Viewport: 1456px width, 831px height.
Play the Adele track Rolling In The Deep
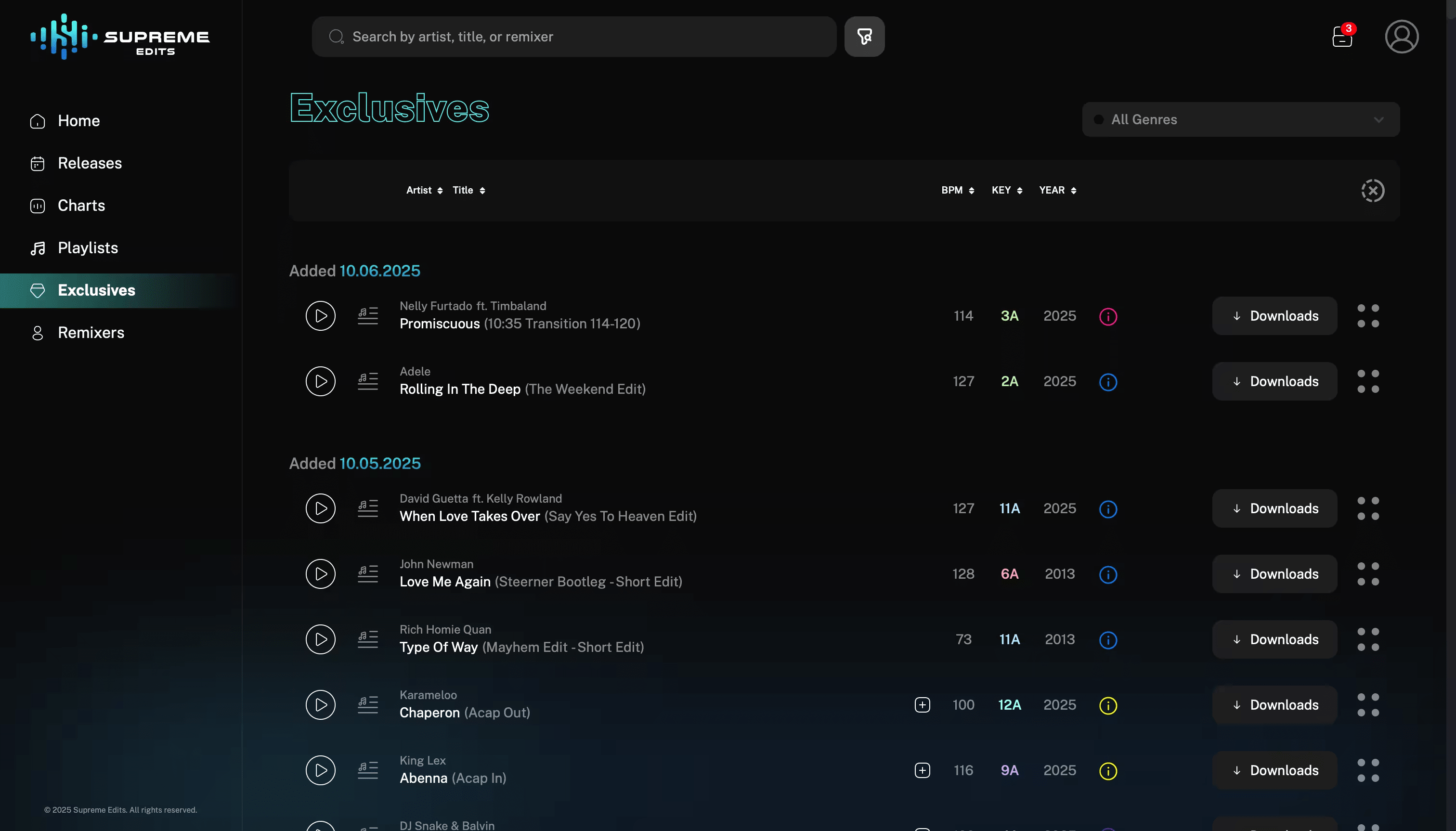pyautogui.click(x=320, y=381)
